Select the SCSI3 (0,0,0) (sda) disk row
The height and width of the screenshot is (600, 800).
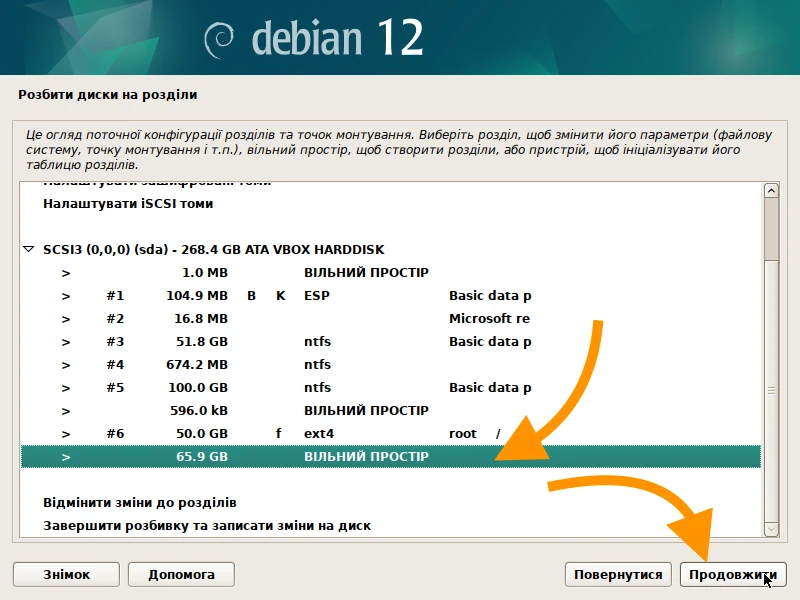pyautogui.click(x=391, y=249)
